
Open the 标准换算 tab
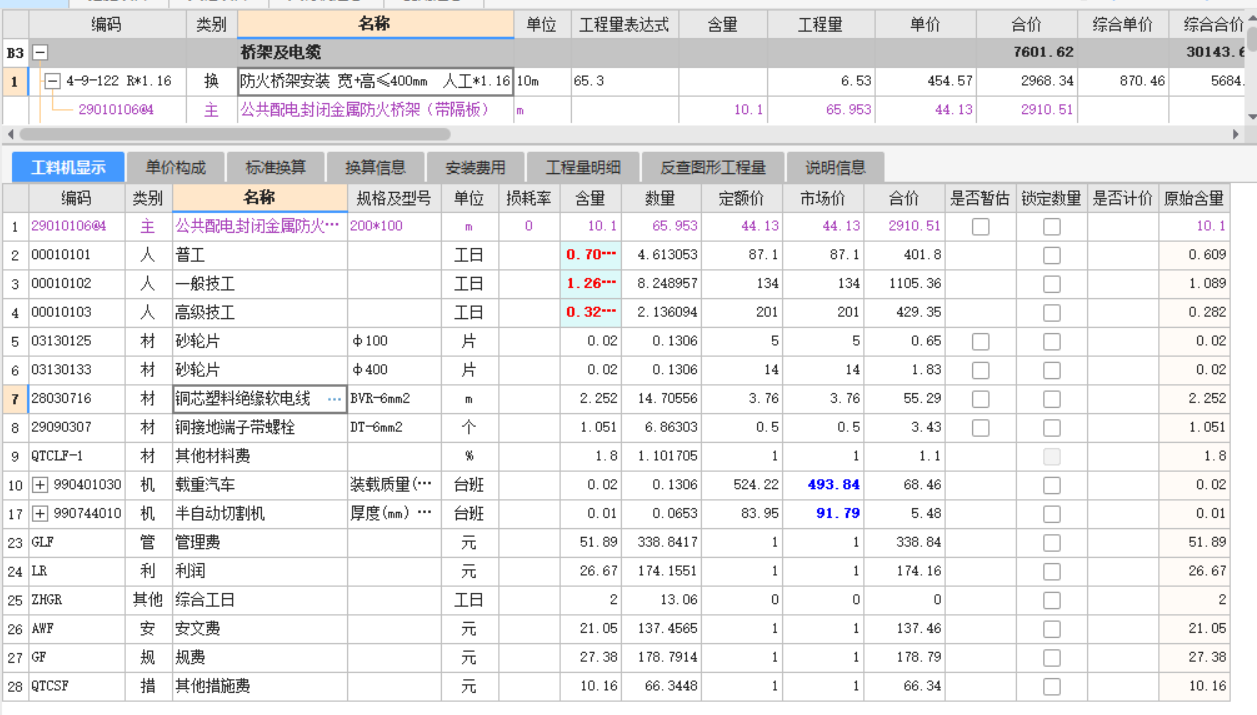pyautogui.click(x=275, y=168)
